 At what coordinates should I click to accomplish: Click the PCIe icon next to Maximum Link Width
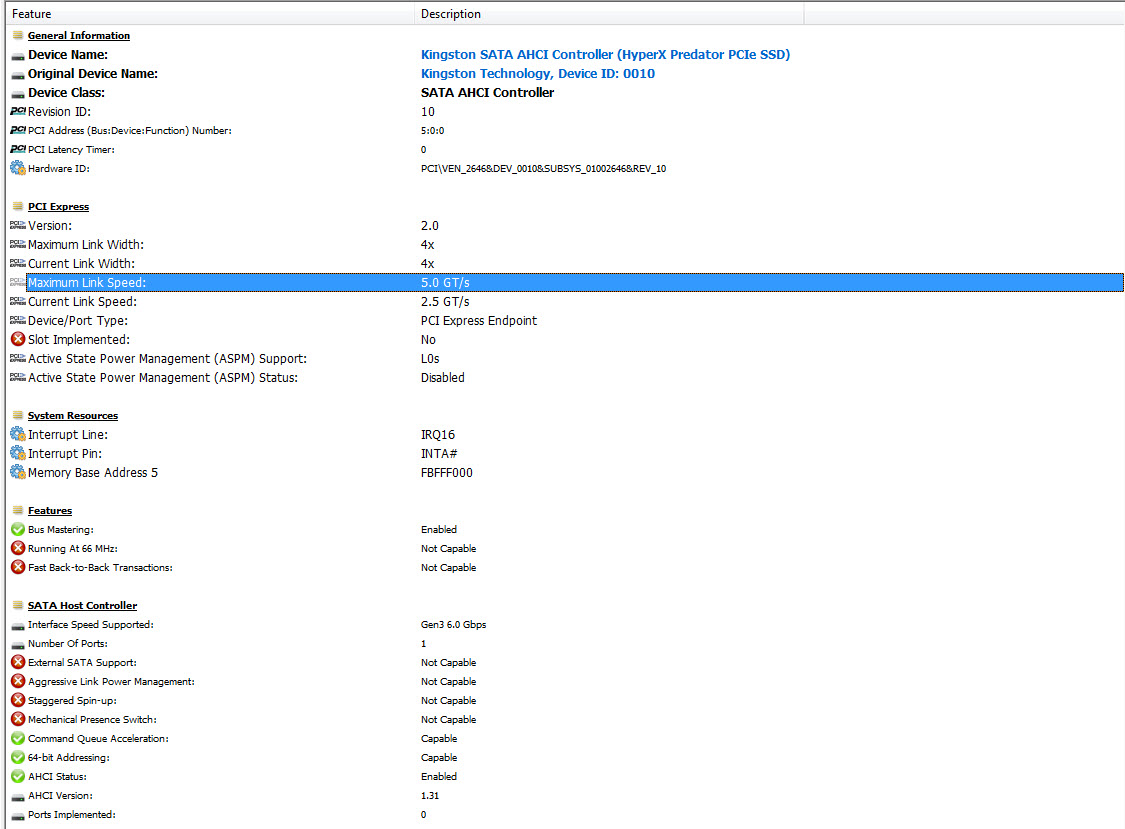click(18, 244)
